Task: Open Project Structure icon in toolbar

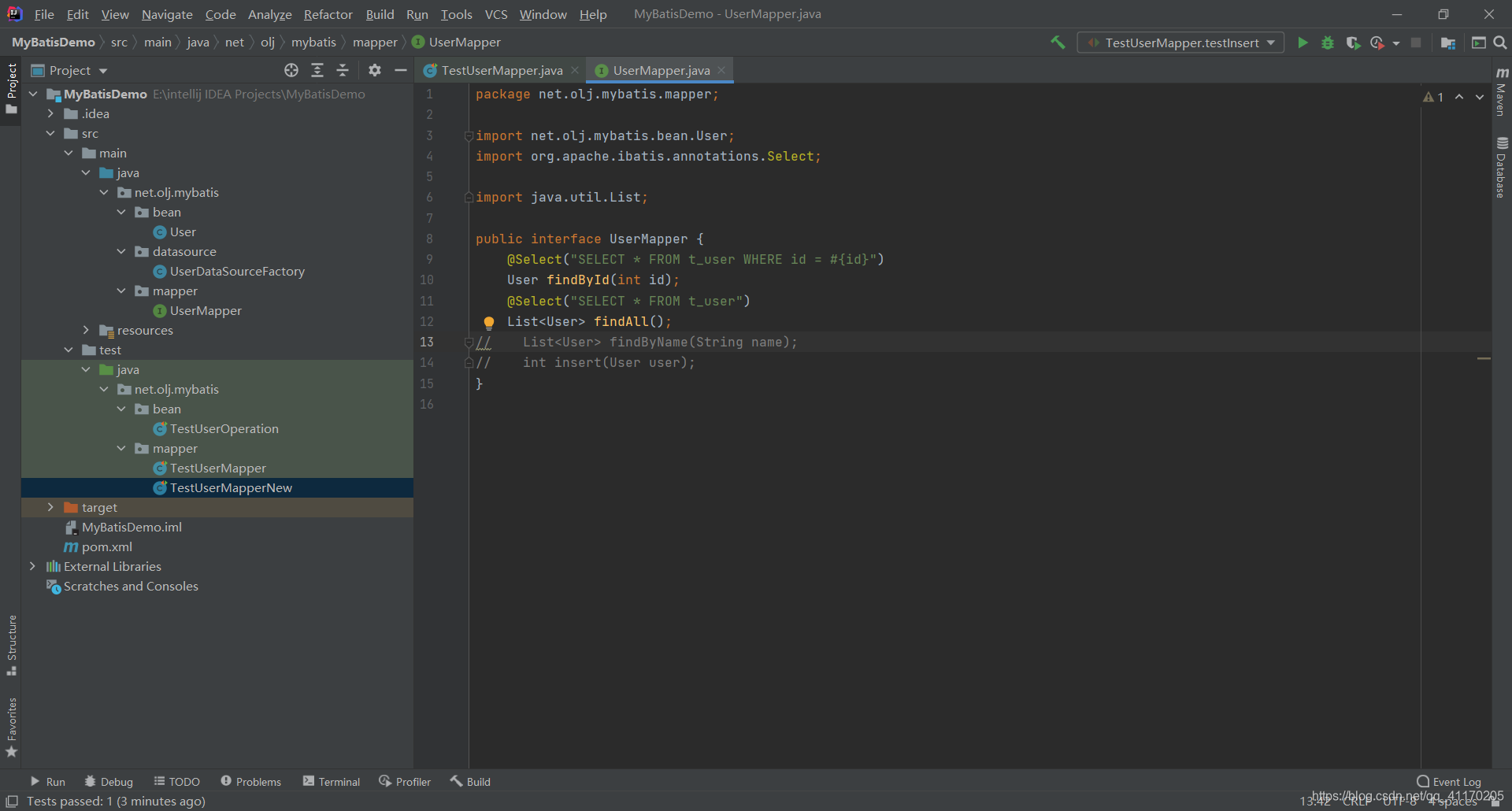Action: tap(1447, 43)
